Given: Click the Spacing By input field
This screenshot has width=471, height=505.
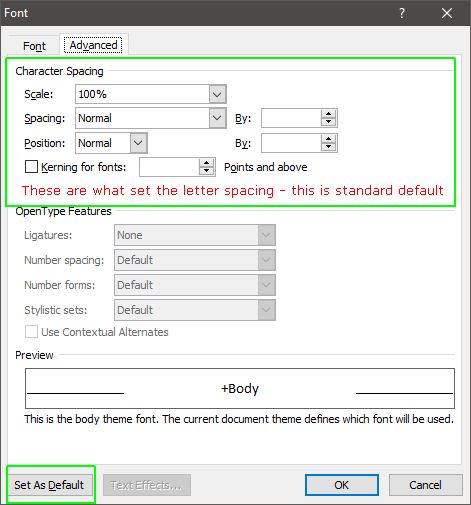Looking at the screenshot, I should [x=291, y=118].
